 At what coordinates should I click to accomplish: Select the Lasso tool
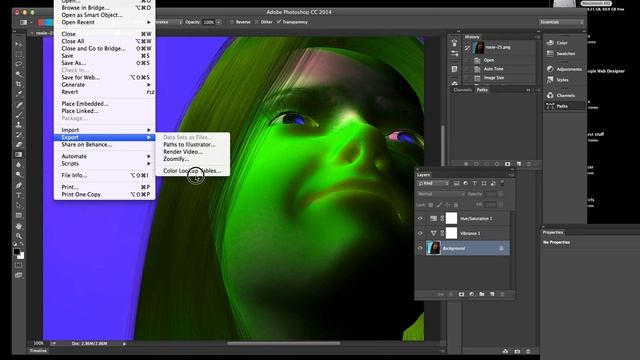pyautogui.click(x=19, y=64)
